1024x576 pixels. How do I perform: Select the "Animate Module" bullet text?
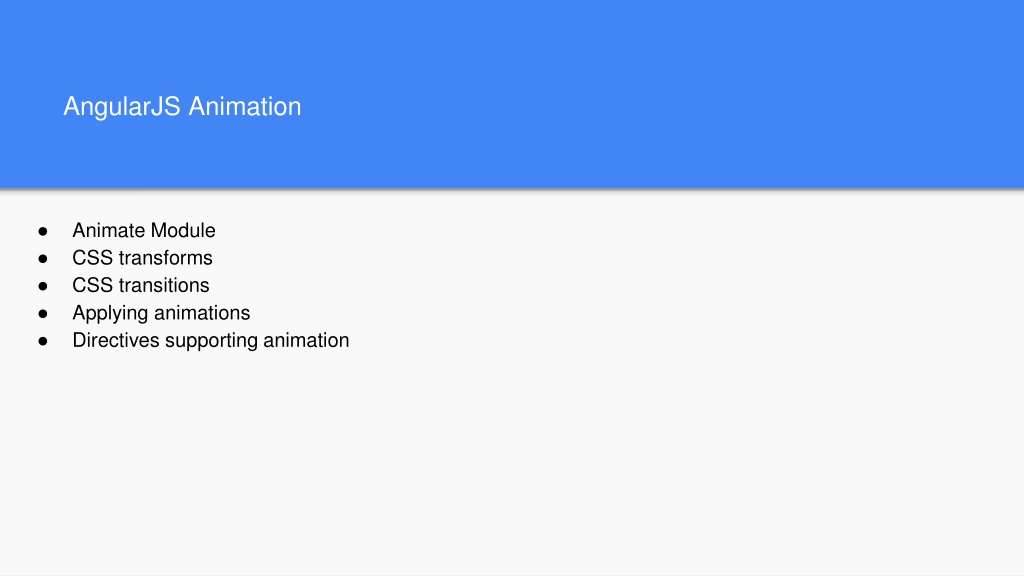(x=144, y=231)
